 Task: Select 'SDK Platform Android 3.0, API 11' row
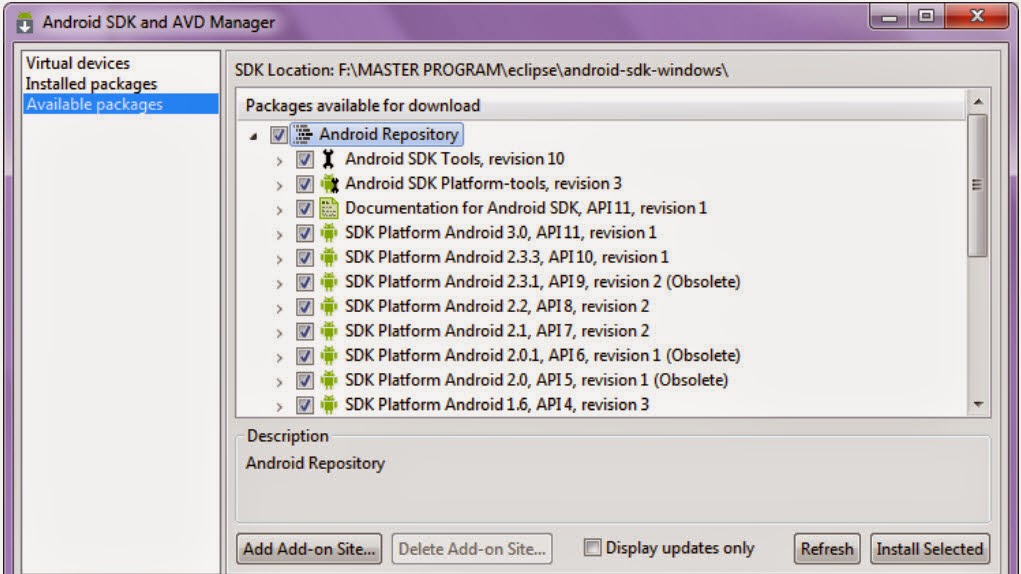tap(500, 232)
